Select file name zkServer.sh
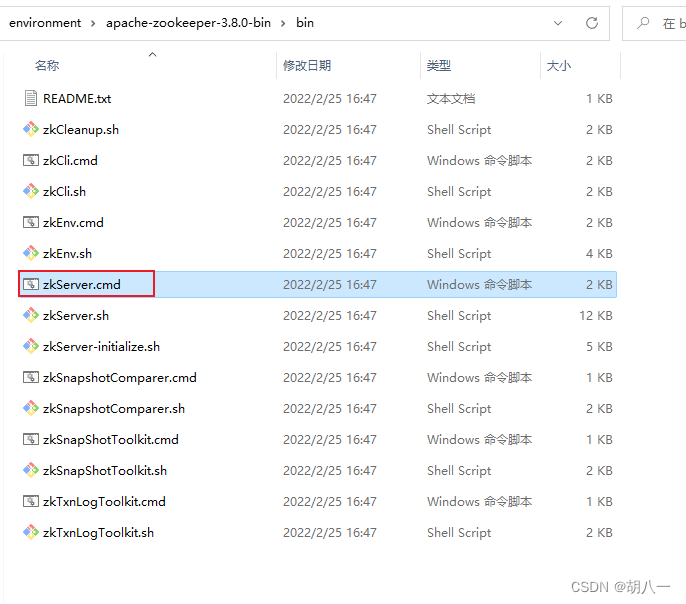Viewport: 686px width, 604px height. coord(76,316)
